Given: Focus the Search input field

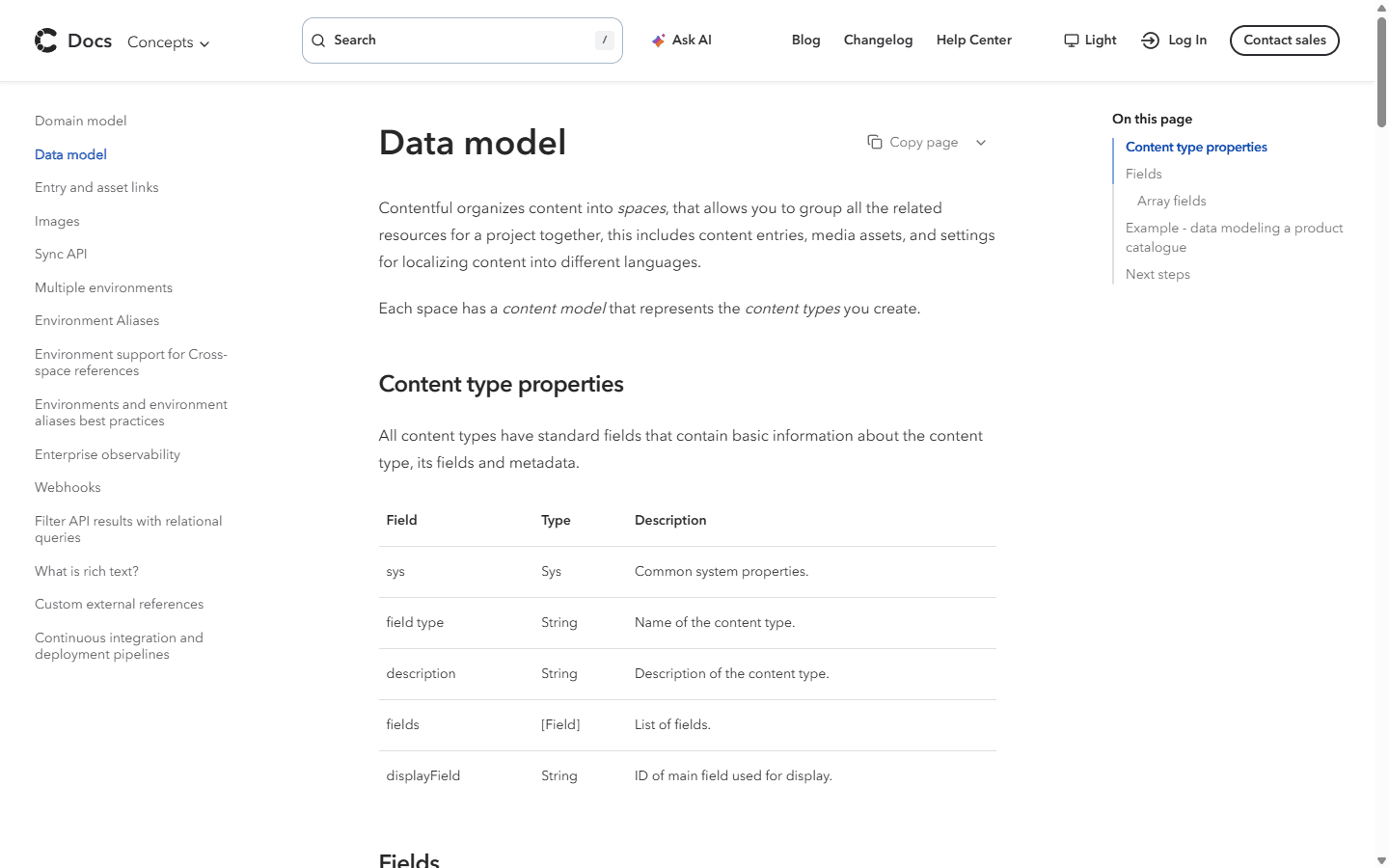Looking at the screenshot, I should pyautogui.click(x=462, y=41).
